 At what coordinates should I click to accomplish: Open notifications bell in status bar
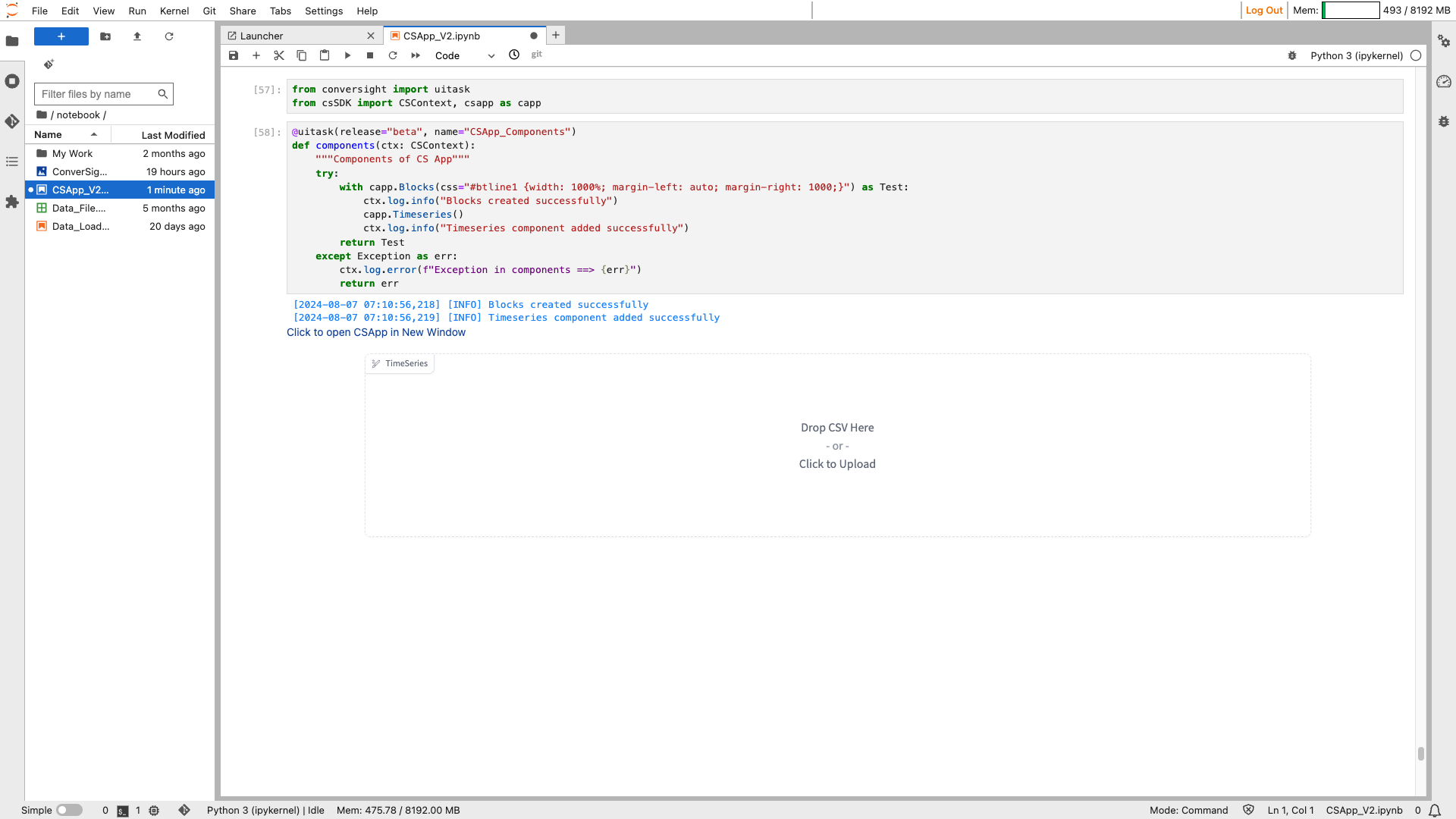point(1435,811)
